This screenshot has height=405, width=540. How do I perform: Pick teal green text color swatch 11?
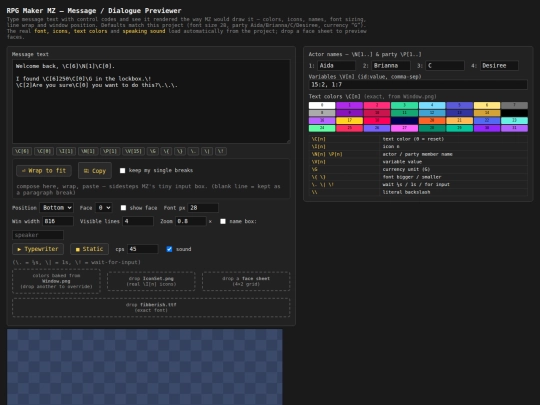point(404,113)
